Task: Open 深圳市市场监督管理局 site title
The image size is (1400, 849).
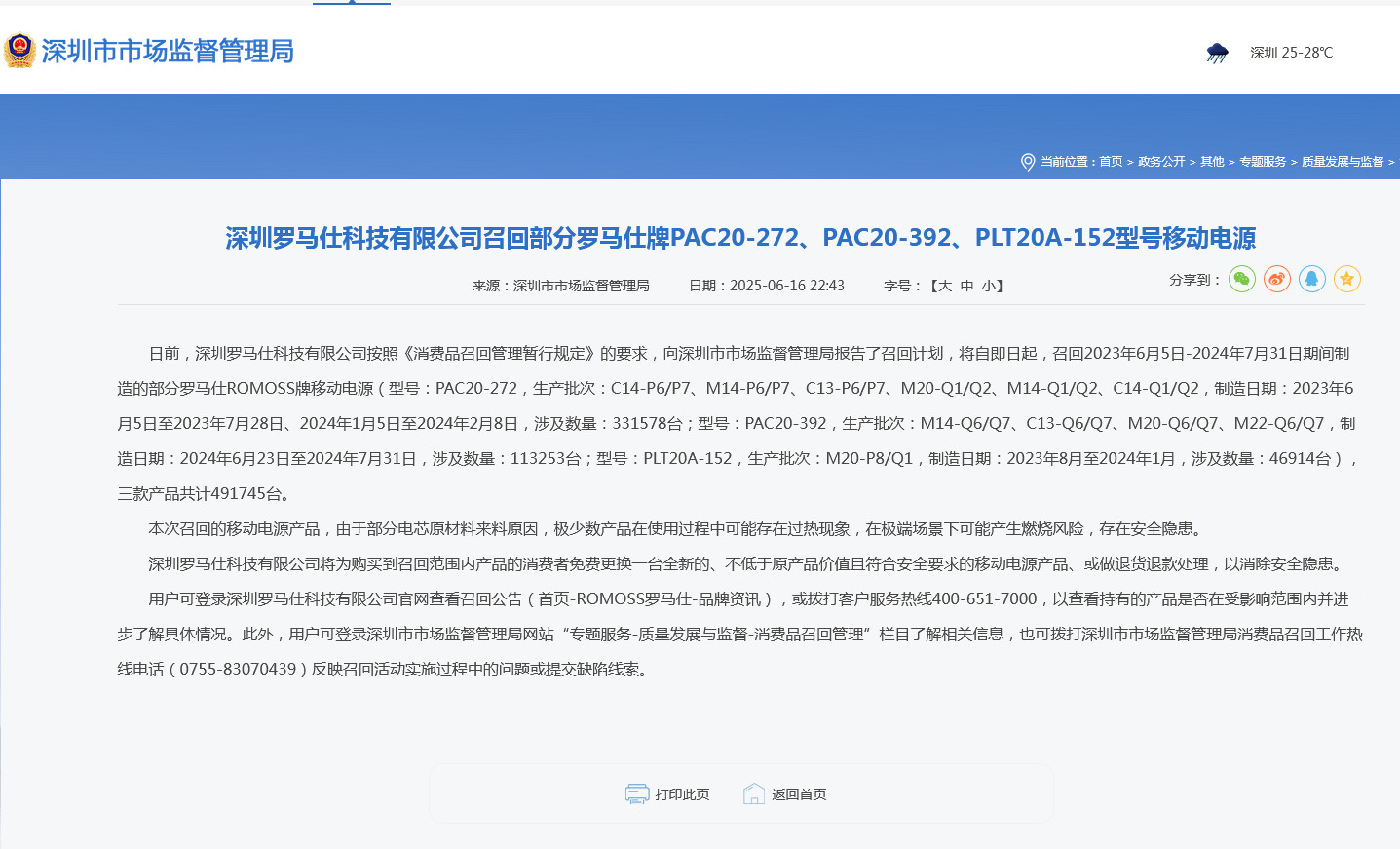Action: coord(168,51)
